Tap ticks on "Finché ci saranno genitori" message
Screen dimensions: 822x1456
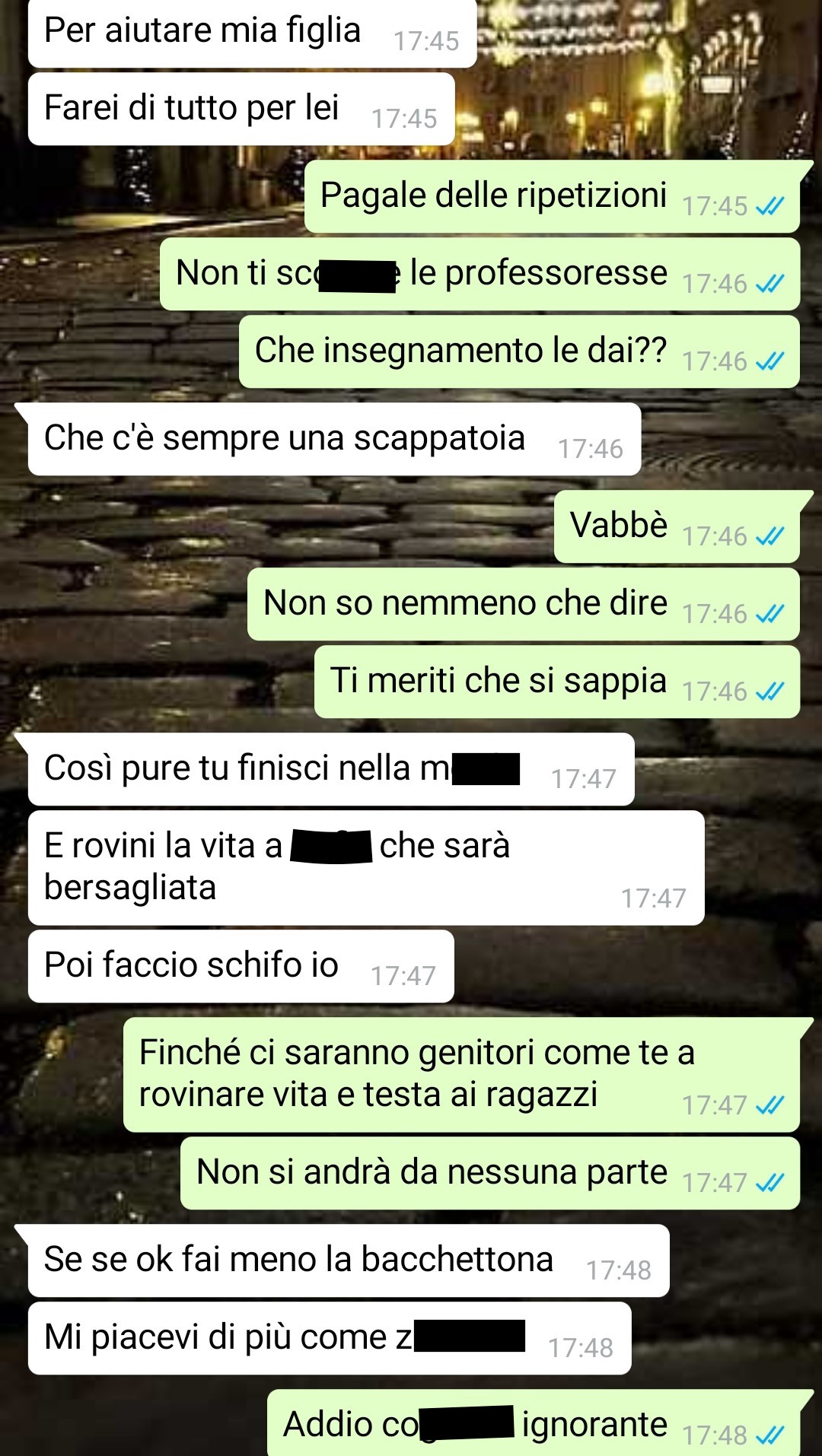(x=769, y=1105)
